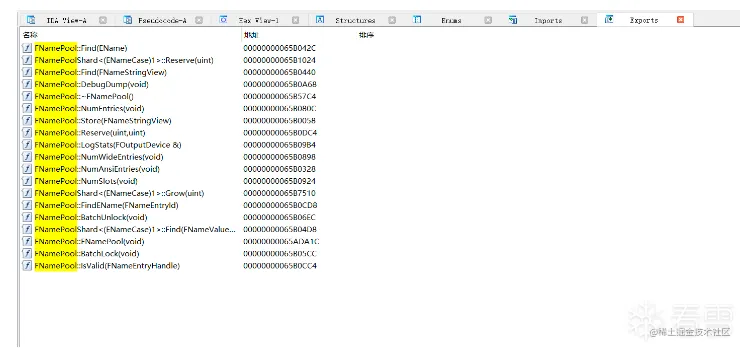Select address 00000000065B0328 of NumAnsiEntries
Image resolution: width=753 pixels, height=362 pixels.
pos(280,169)
